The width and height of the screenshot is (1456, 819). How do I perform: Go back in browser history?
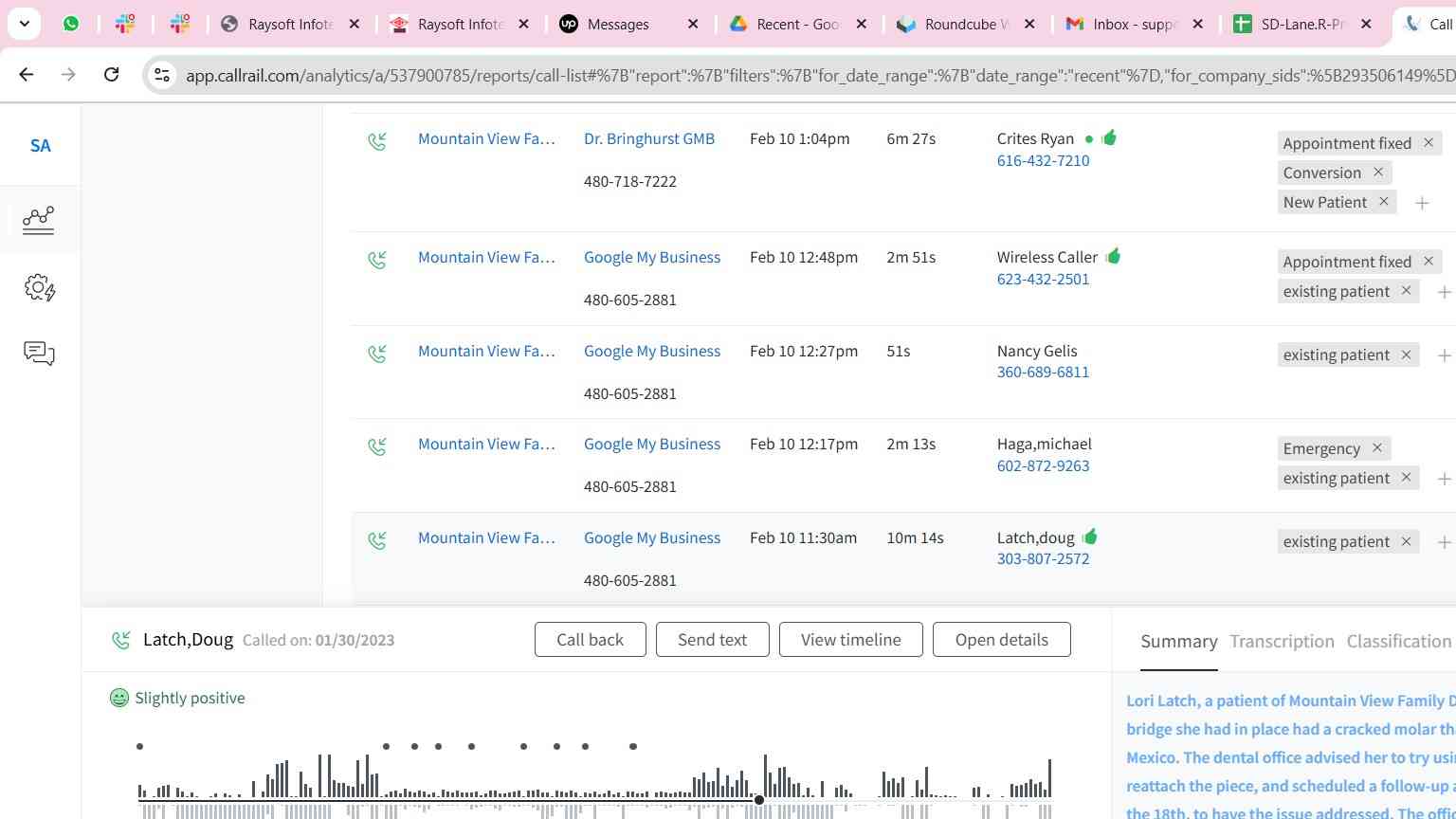tap(26, 74)
